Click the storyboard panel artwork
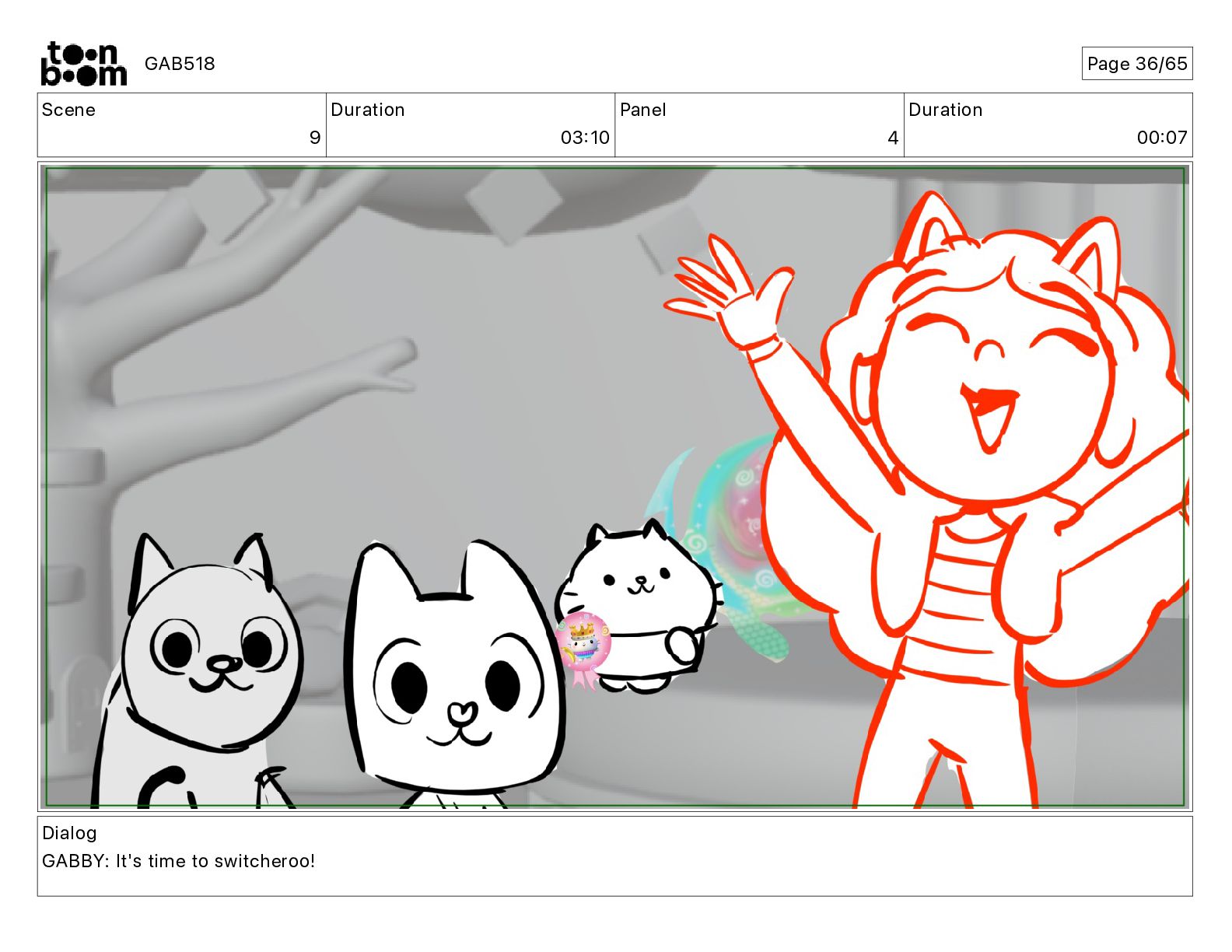1232x952 pixels. click(x=614, y=487)
